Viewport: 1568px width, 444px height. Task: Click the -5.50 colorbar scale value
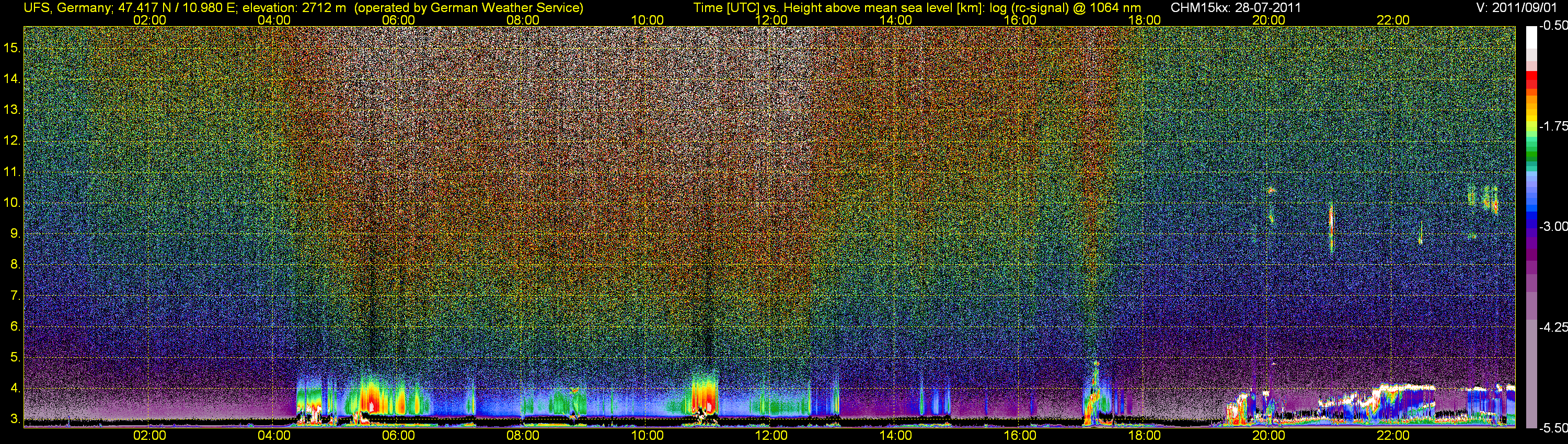click(x=1553, y=428)
